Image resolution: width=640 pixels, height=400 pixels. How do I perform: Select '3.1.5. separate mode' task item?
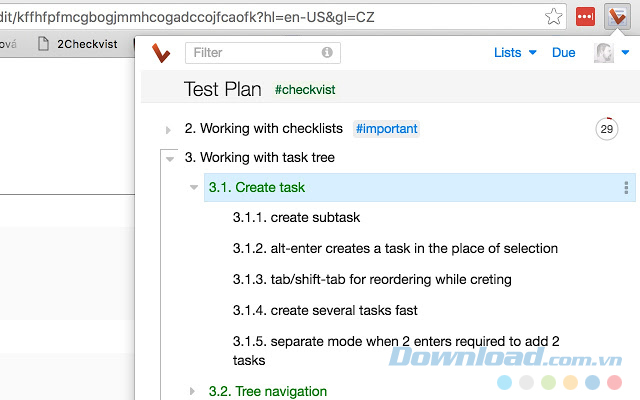point(396,351)
